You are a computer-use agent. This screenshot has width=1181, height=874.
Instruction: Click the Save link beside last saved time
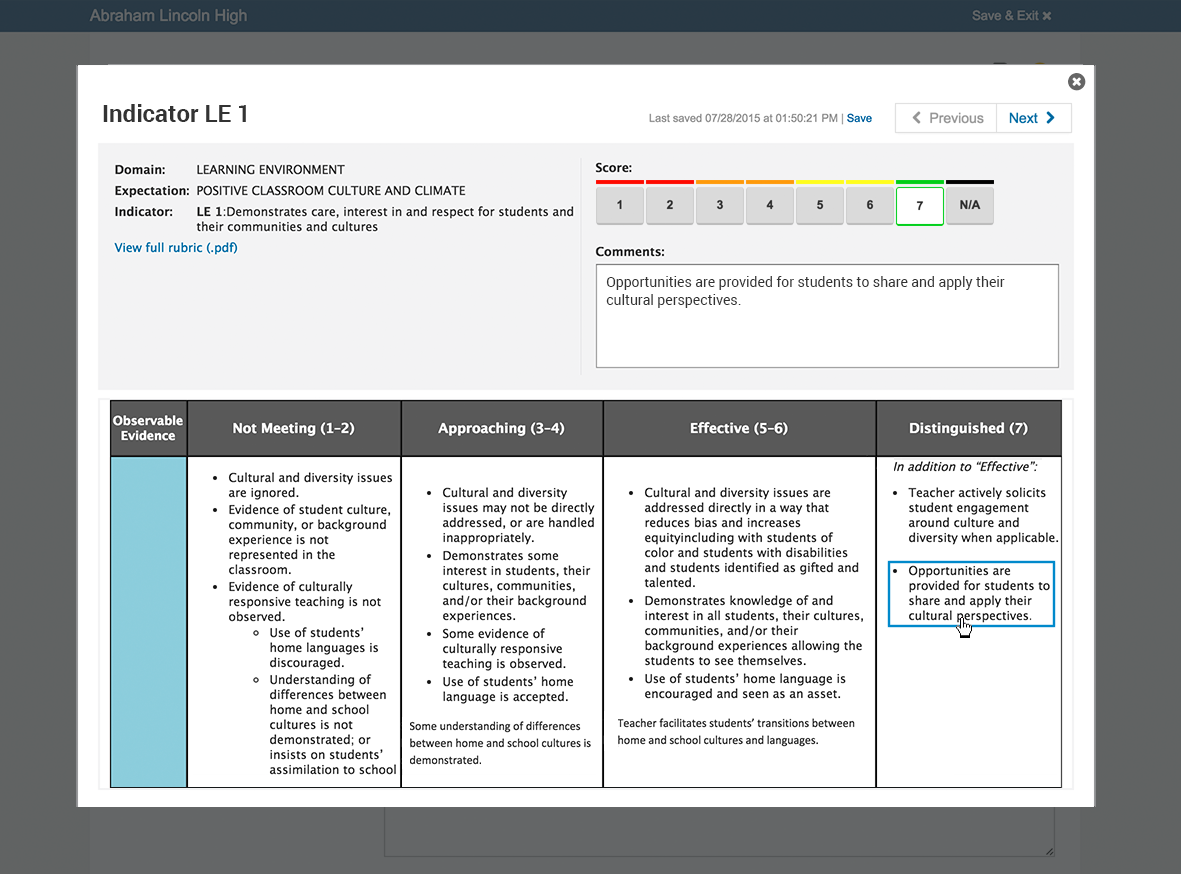(x=859, y=118)
